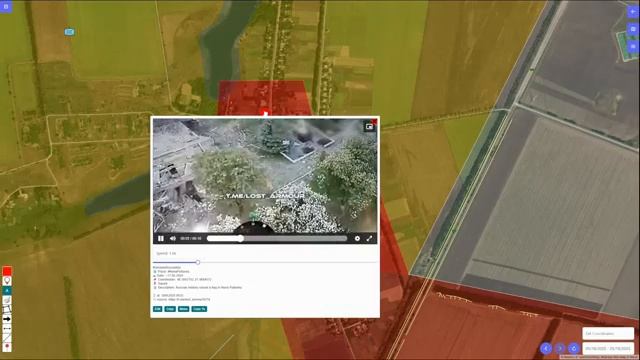This screenshot has width=640, height=360.
Task: Click the Move button in popup
Action: coord(184,309)
